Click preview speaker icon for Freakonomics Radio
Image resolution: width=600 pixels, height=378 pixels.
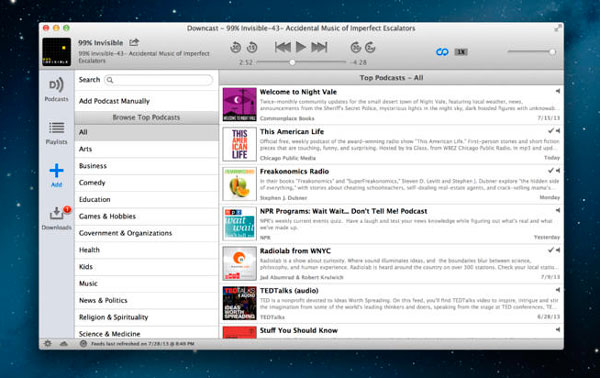(x=558, y=171)
